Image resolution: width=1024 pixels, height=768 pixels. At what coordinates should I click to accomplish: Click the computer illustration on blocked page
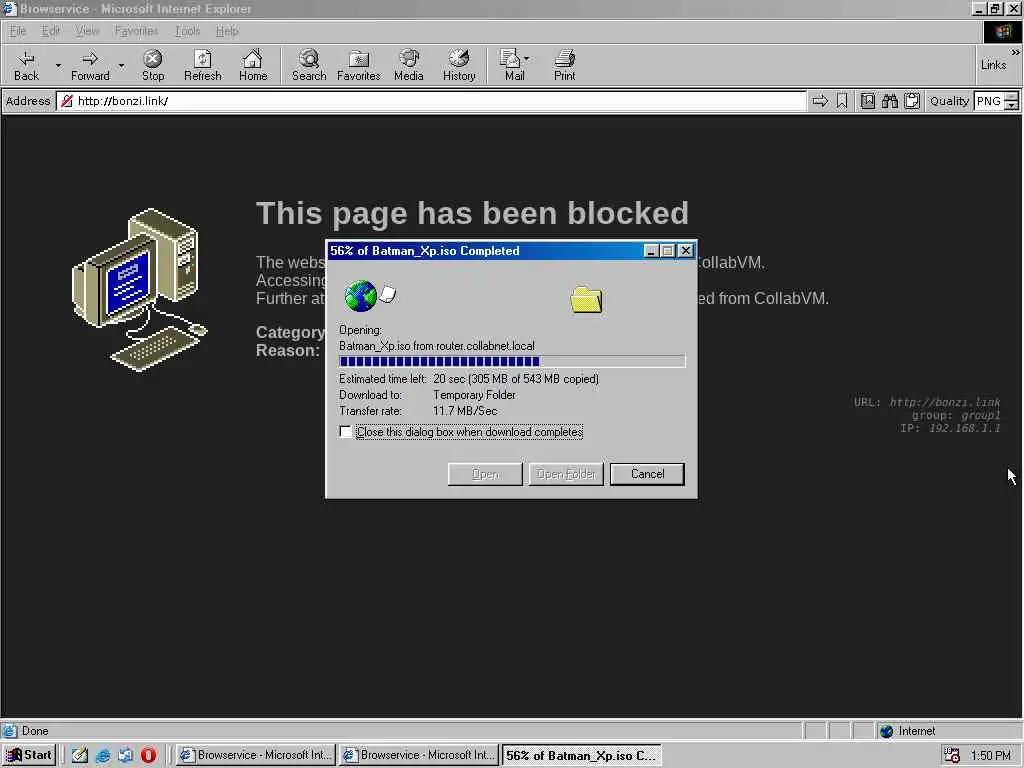click(x=139, y=289)
